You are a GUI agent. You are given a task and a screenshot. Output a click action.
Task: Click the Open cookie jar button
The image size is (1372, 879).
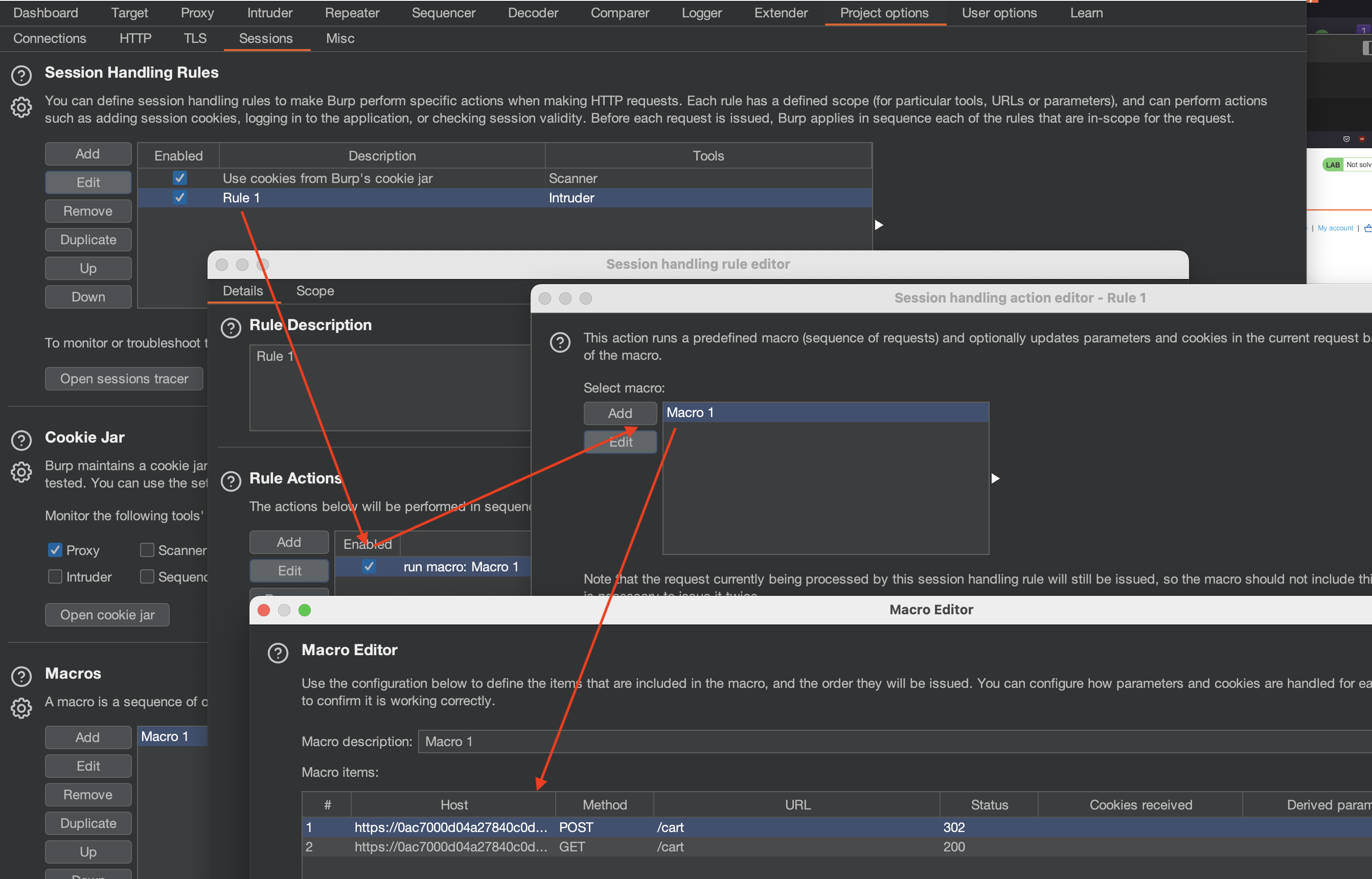coord(107,615)
